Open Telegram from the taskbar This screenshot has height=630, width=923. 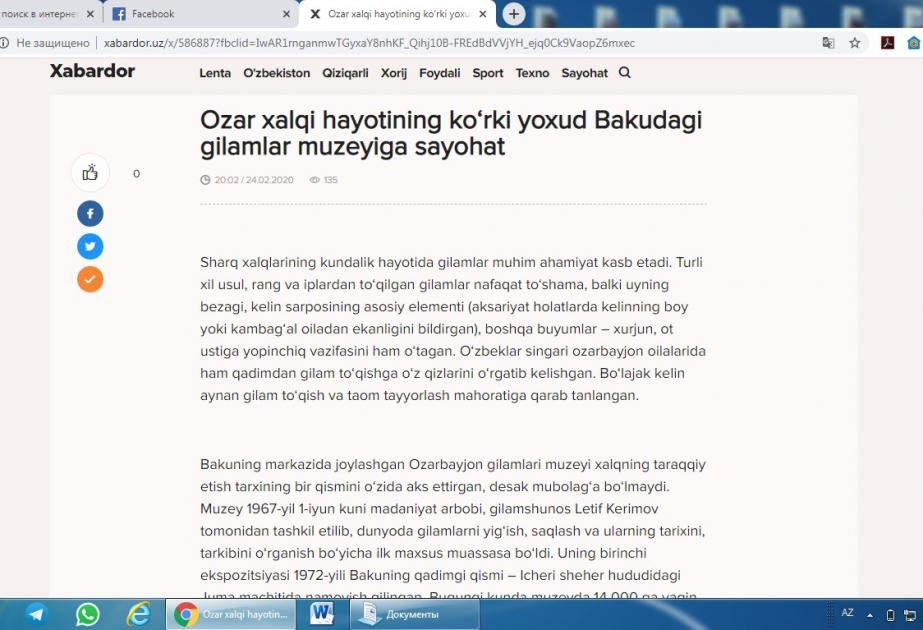pos(36,614)
